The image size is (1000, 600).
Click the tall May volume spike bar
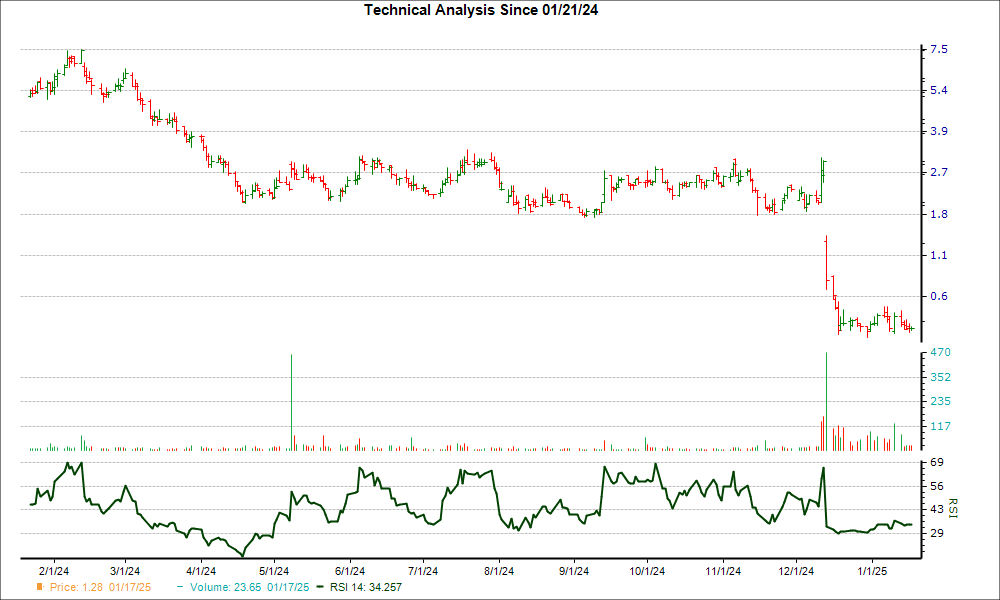(x=291, y=402)
